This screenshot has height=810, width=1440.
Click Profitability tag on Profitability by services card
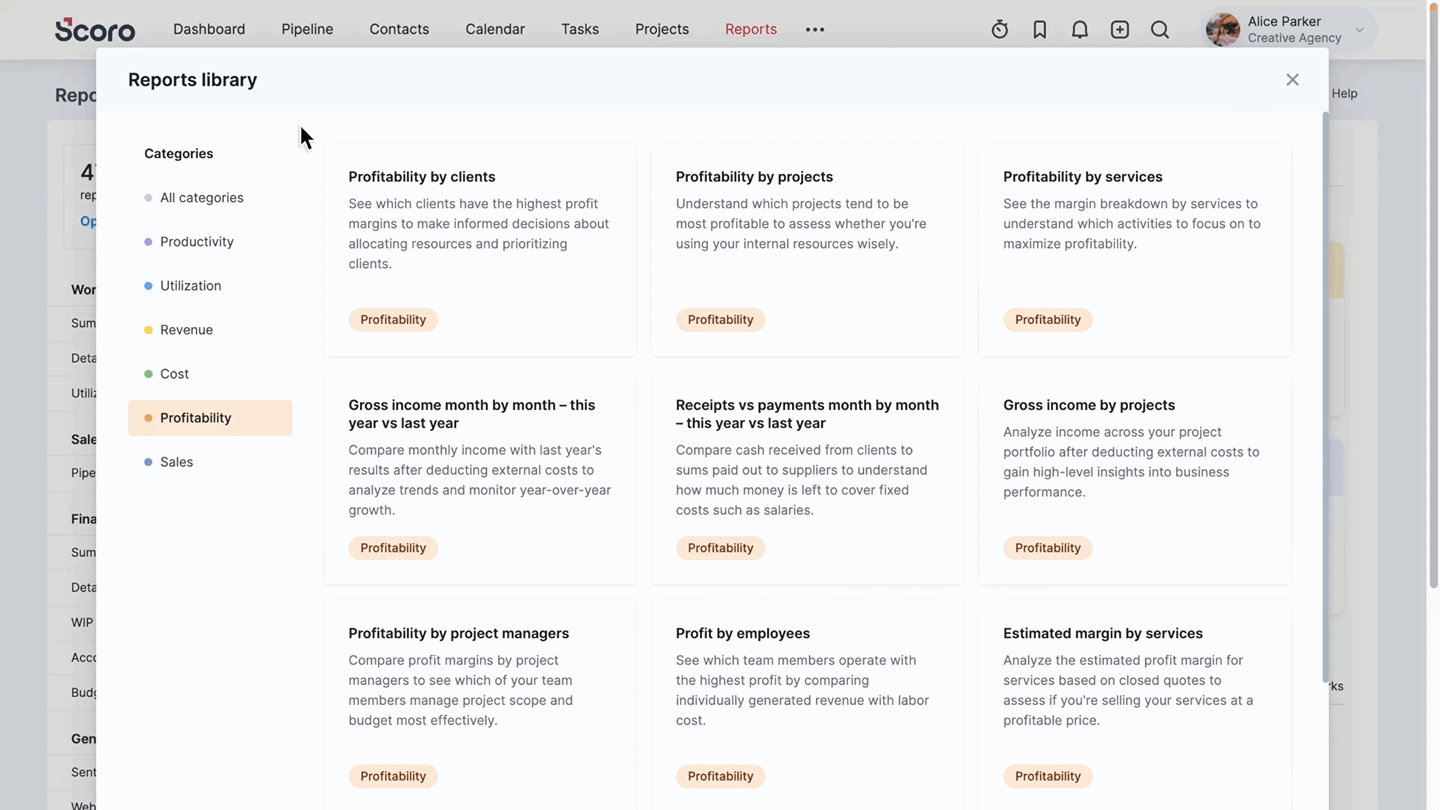(1048, 320)
